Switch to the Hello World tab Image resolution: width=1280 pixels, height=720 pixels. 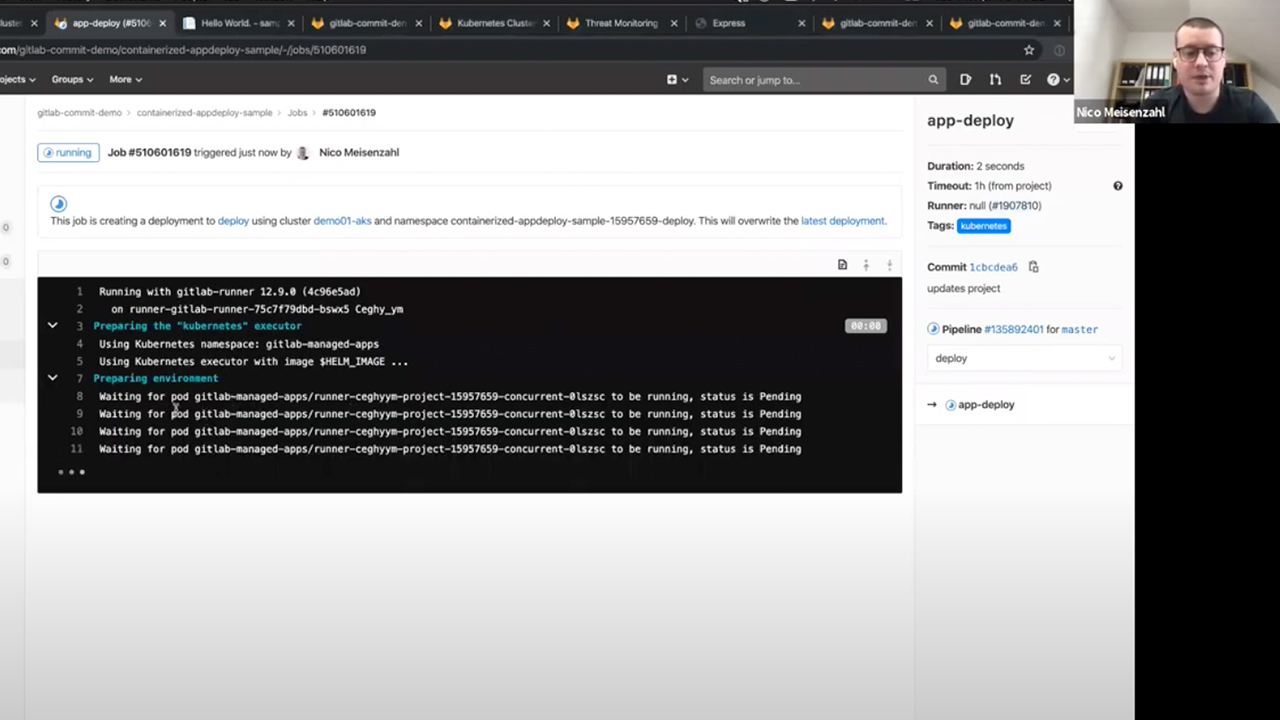tap(240, 23)
